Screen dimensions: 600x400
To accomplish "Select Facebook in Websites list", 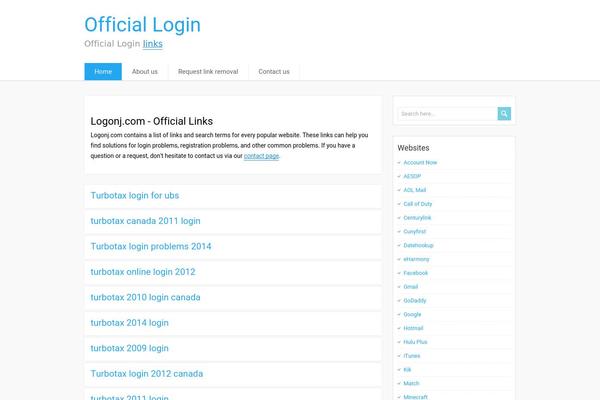I will pyautogui.click(x=416, y=273).
